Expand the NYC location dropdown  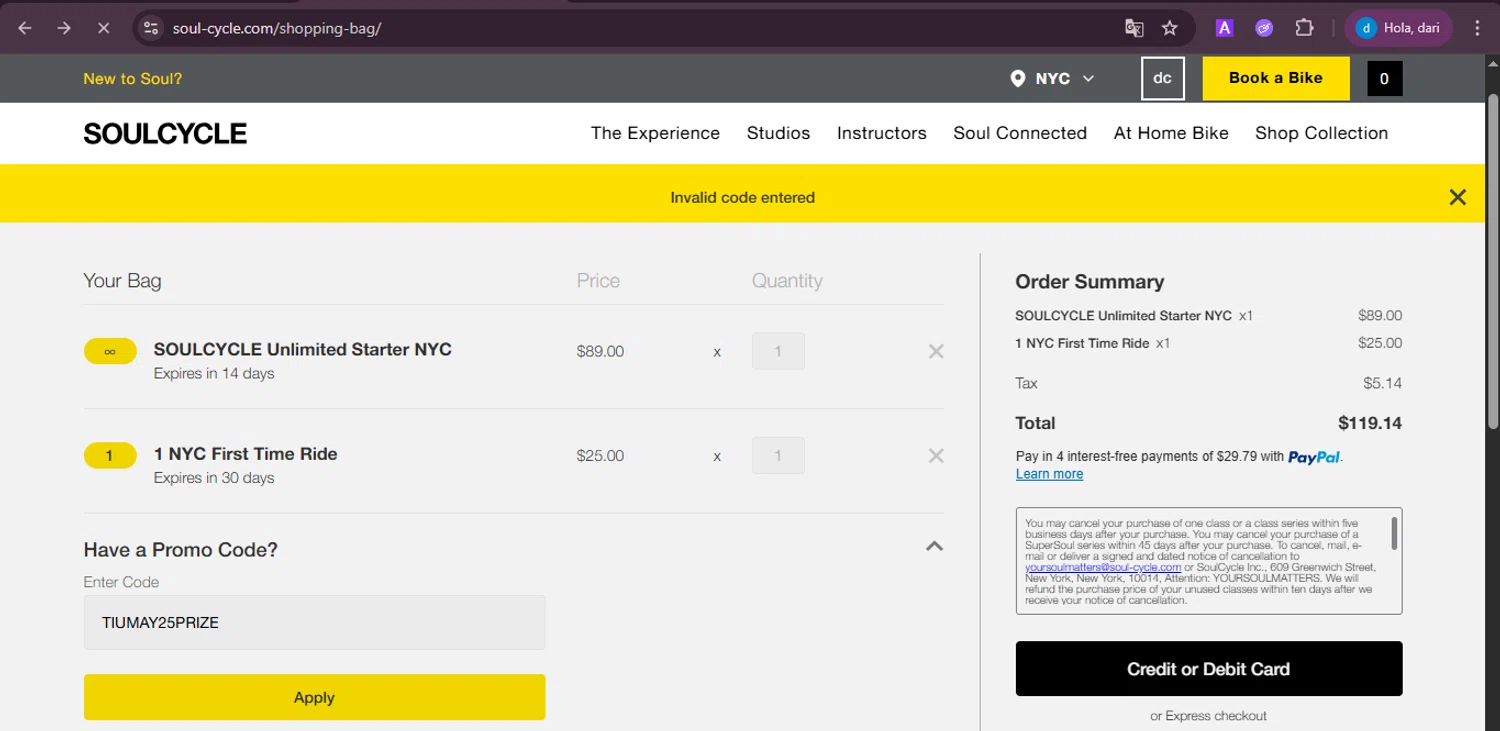click(1053, 79)
